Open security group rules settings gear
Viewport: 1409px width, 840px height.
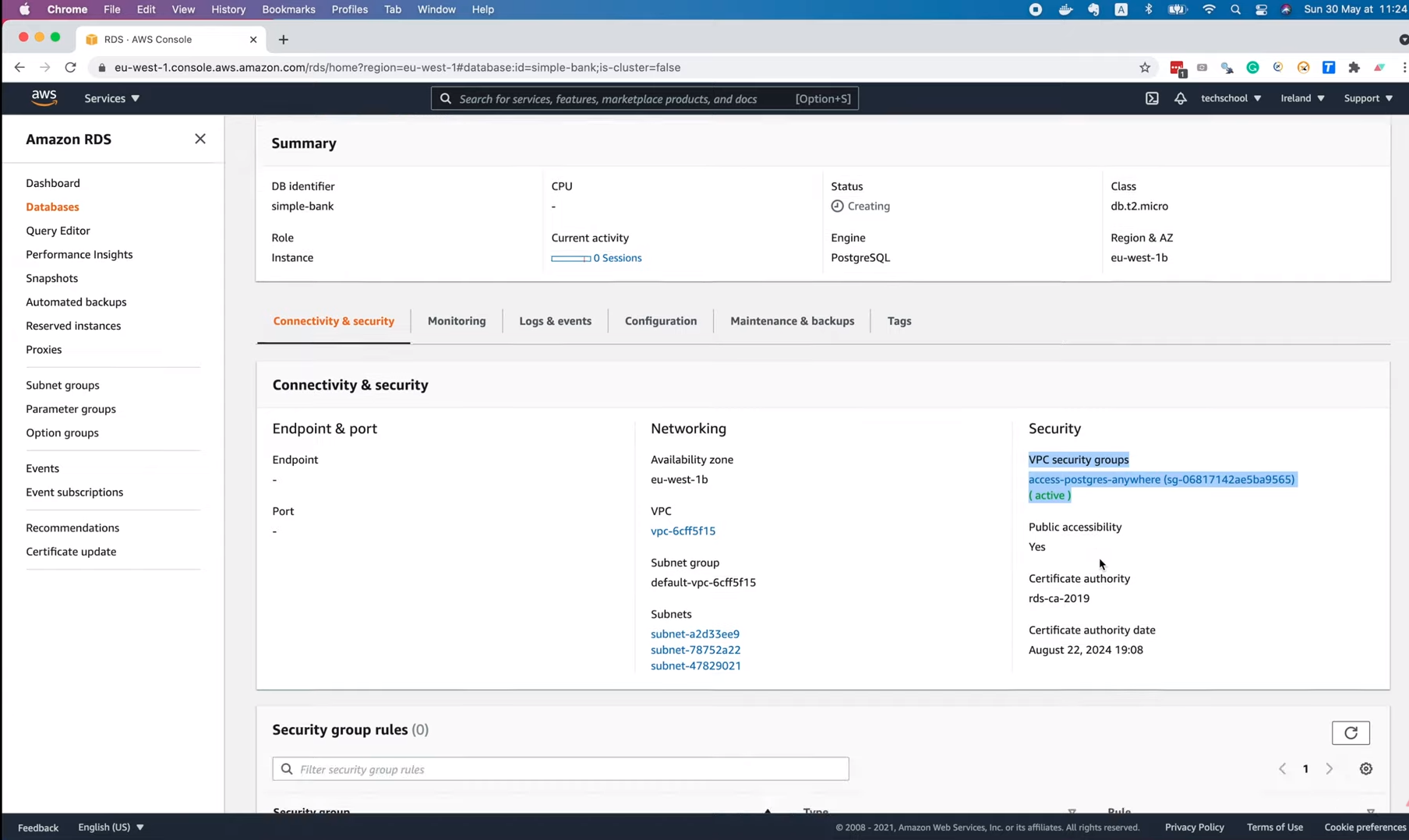point(1366,769)
